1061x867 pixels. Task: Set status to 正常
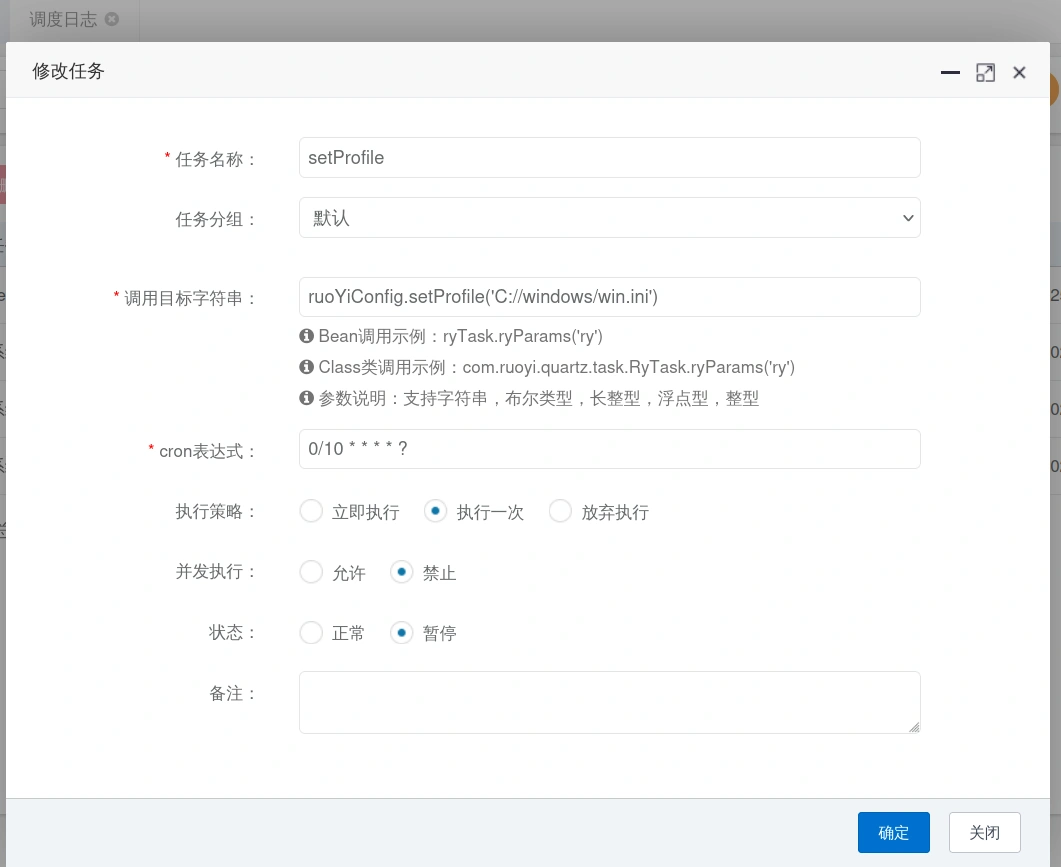(x=311, y=633)
